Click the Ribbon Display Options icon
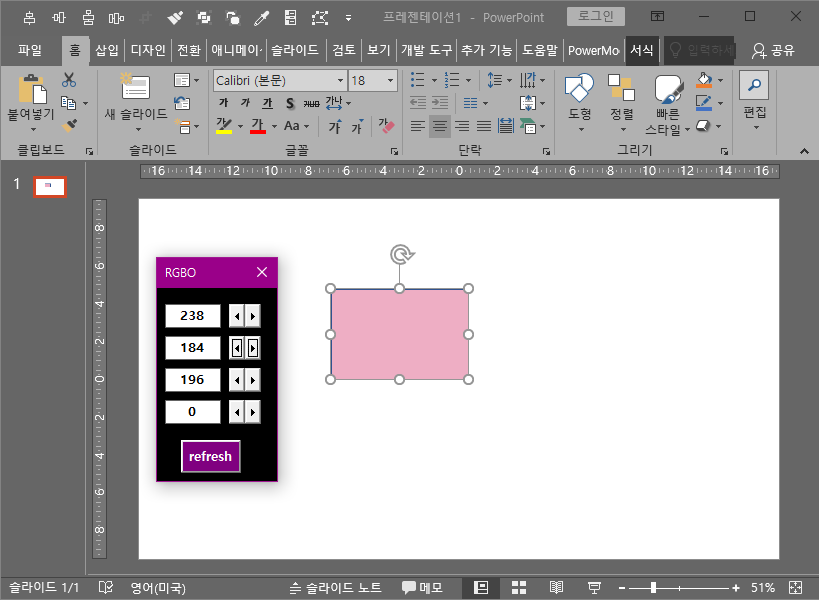The image size is (819, 601). (658, 16)
